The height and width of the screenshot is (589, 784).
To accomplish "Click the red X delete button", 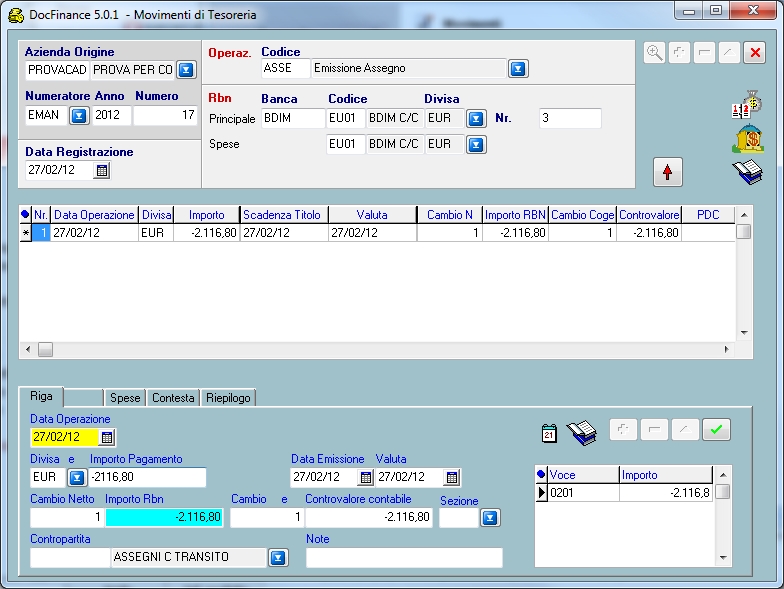I will tap(755, 53).
